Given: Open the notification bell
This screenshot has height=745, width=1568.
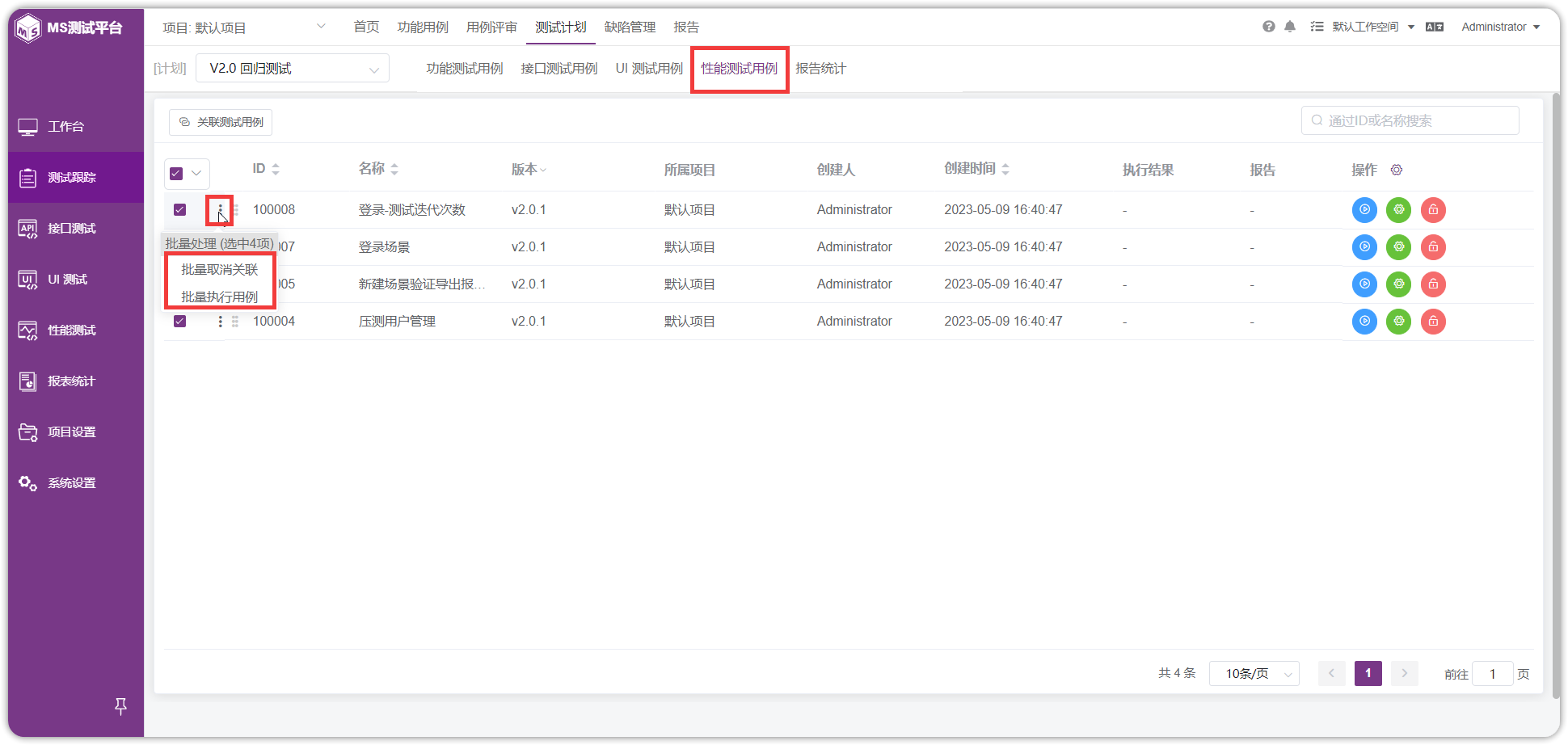Looking at the screenshot, I should pos(1290,27).
